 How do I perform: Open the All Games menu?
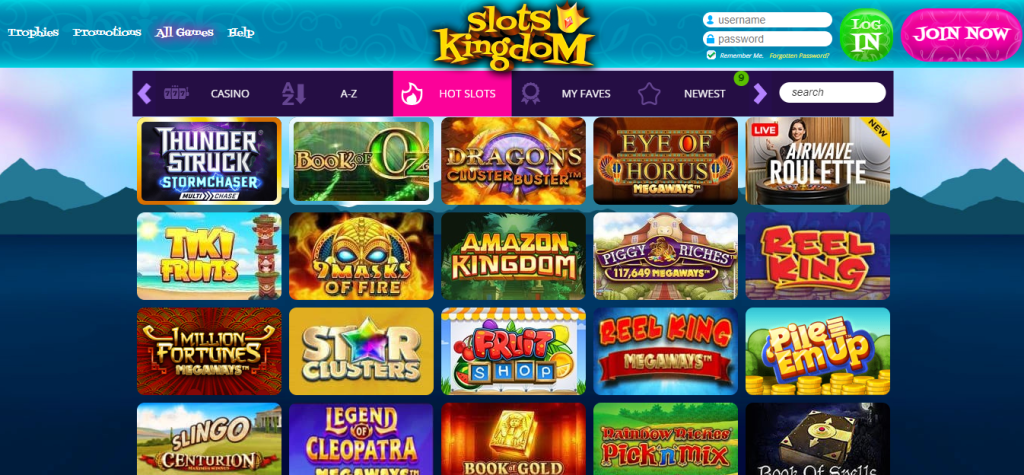click(x=184, y=32)
